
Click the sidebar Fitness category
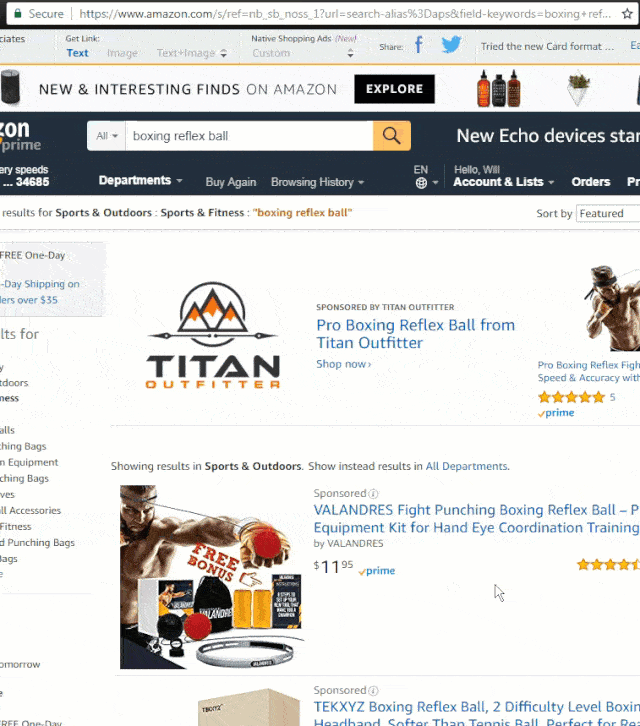click(16, 526)
